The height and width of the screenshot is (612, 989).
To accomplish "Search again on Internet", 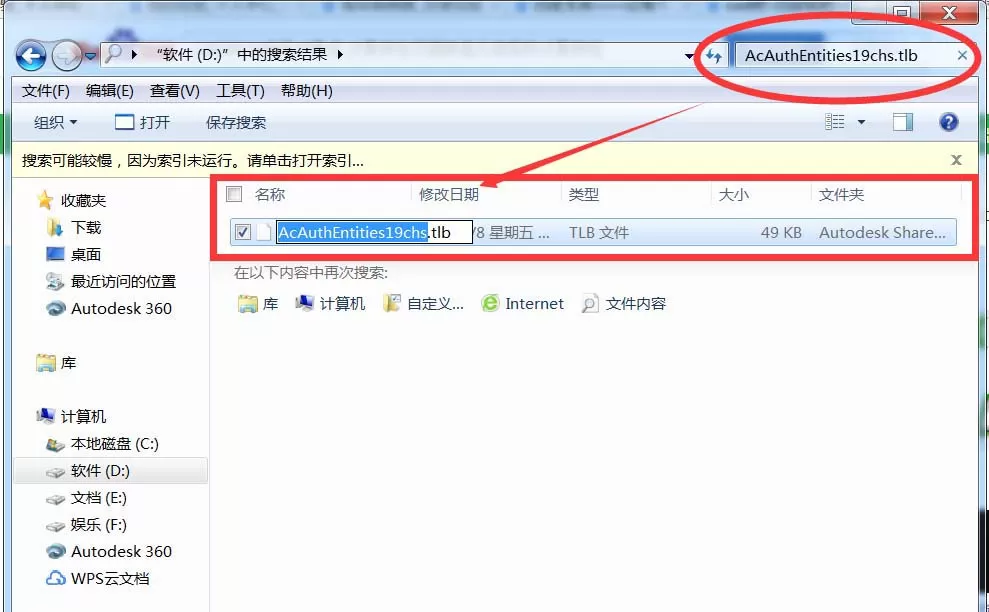I will [x=522, y=304].
